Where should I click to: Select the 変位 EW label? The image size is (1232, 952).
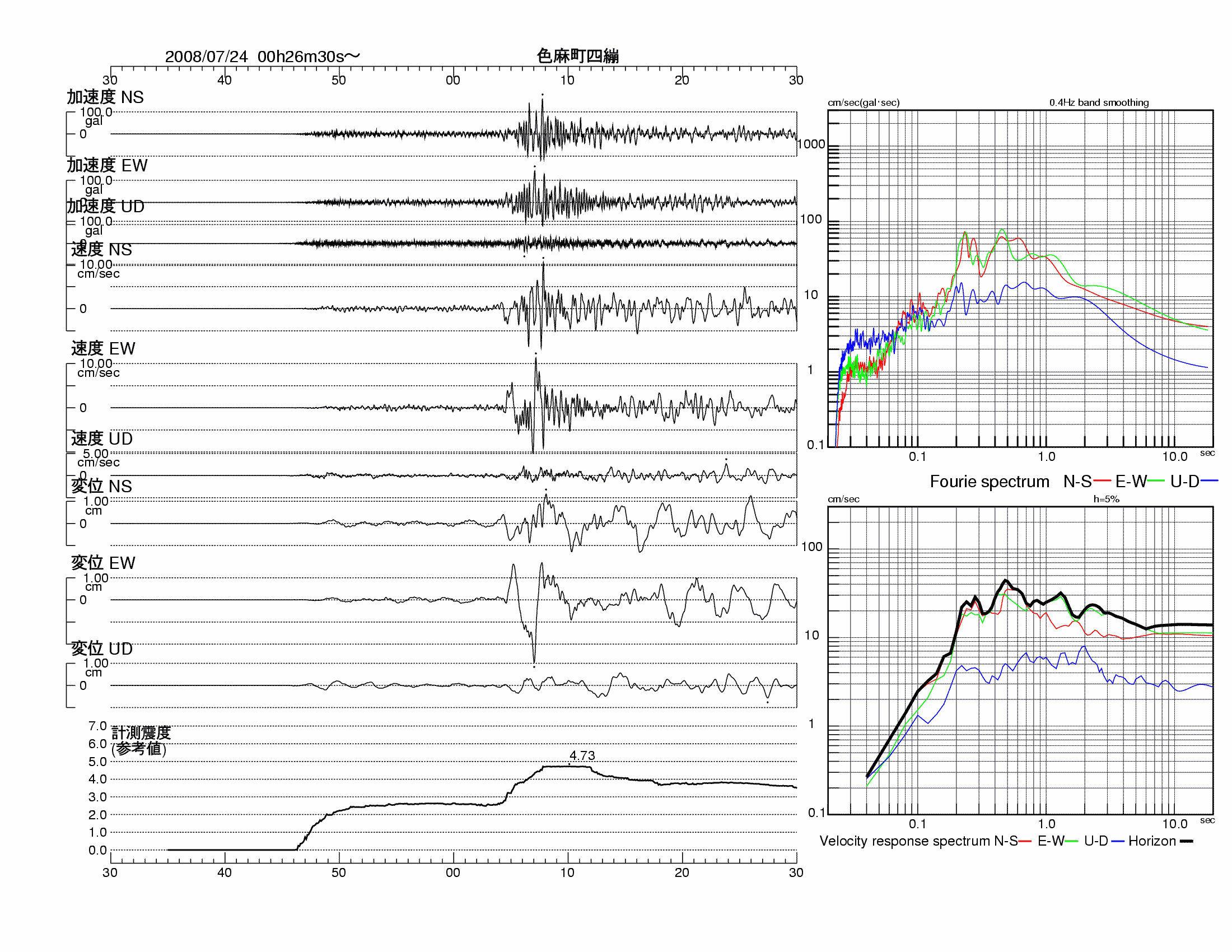tap(103, 563)
